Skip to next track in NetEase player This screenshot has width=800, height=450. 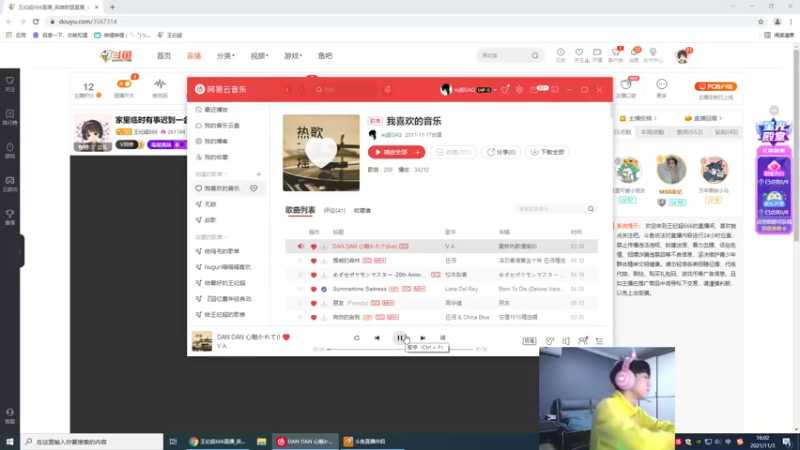[x=422, y=338]
